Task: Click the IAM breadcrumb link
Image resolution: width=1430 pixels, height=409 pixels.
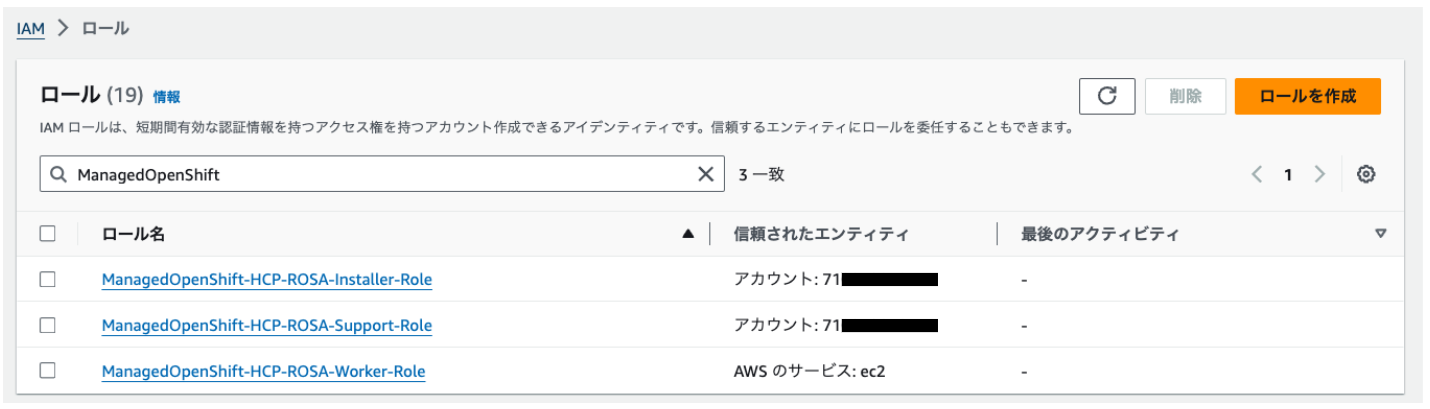Action: (x=31, y=28)
